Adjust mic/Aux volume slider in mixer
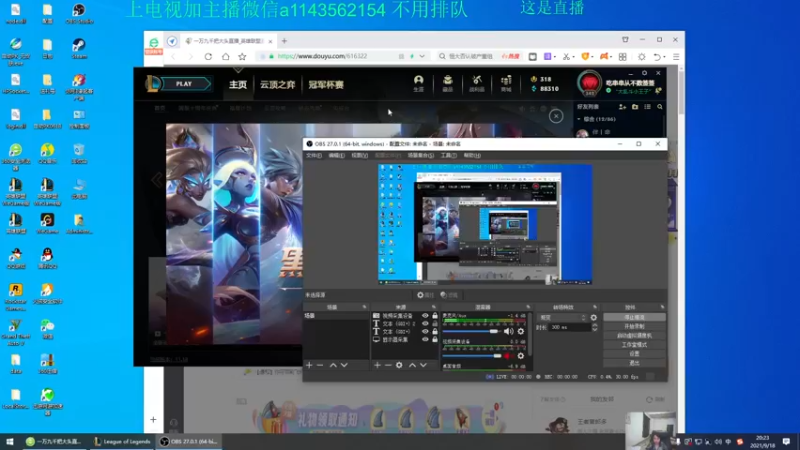 click(472, 332)
